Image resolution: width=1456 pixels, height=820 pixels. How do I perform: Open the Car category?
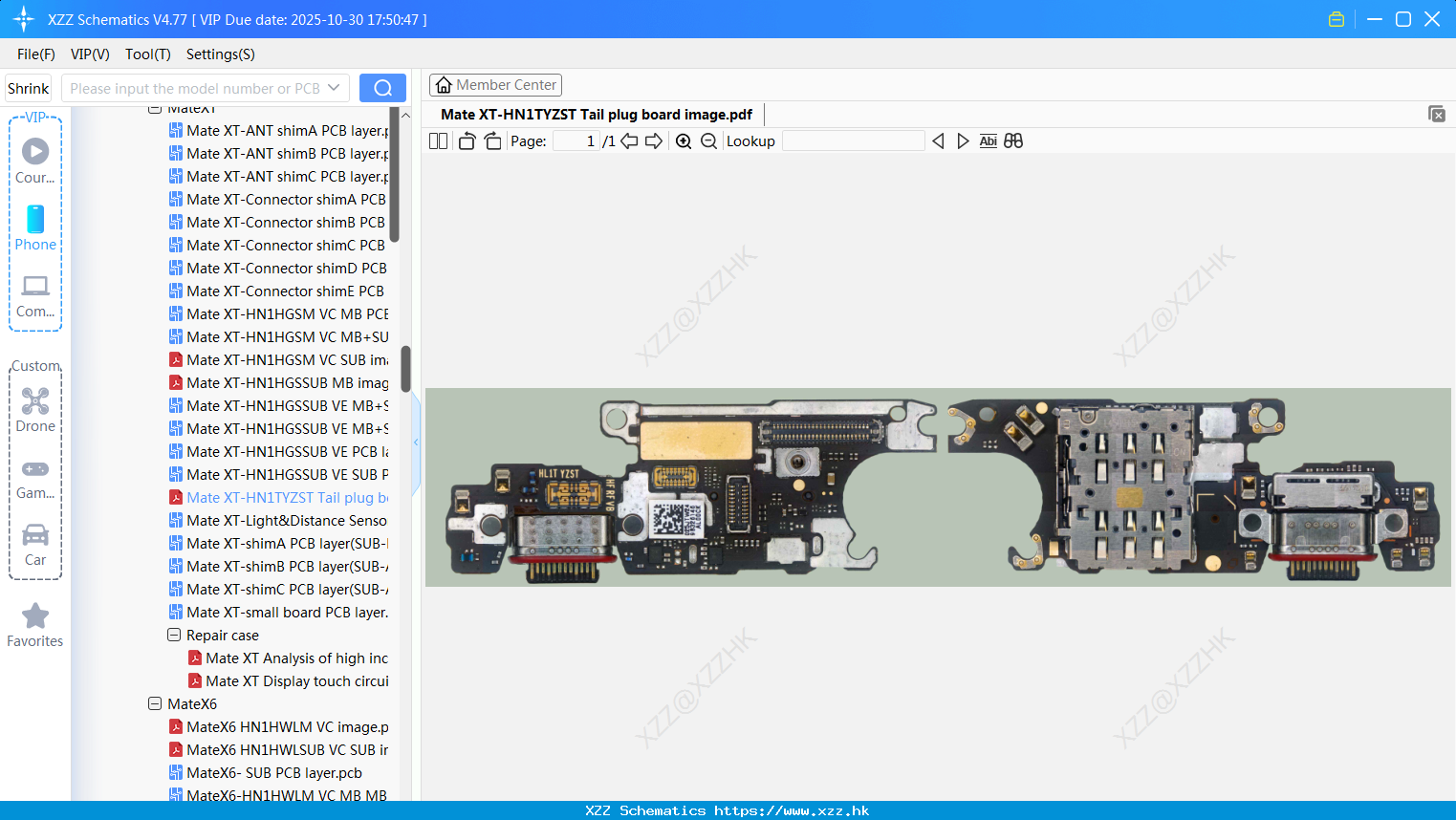(35, 534)
